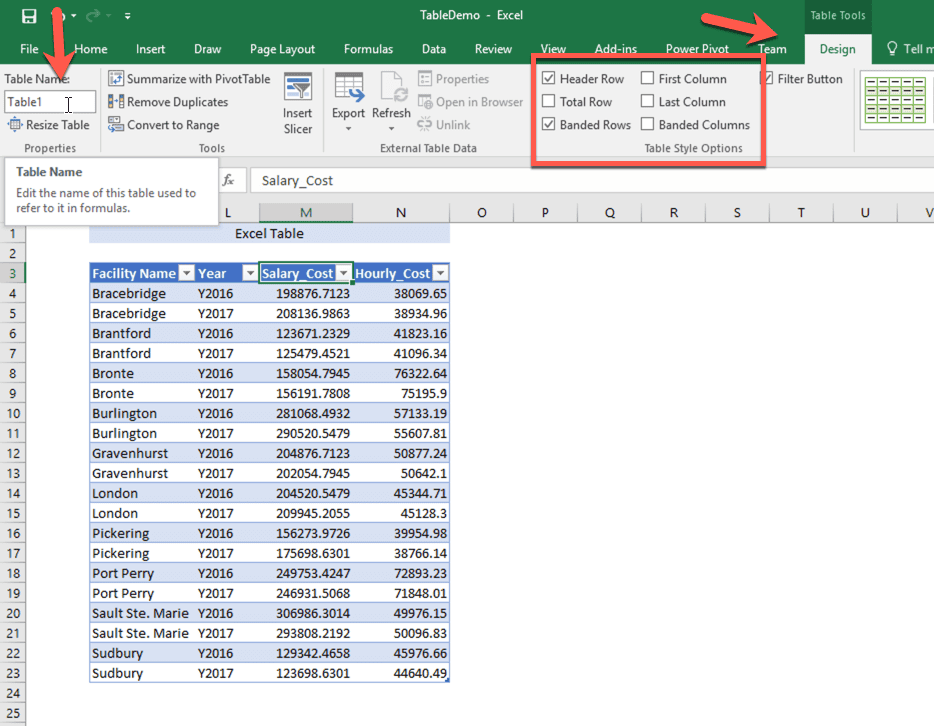Disable Banded Rows
Image resolution: width=934 pixels, height=726 pixels.
click(547, 124)
